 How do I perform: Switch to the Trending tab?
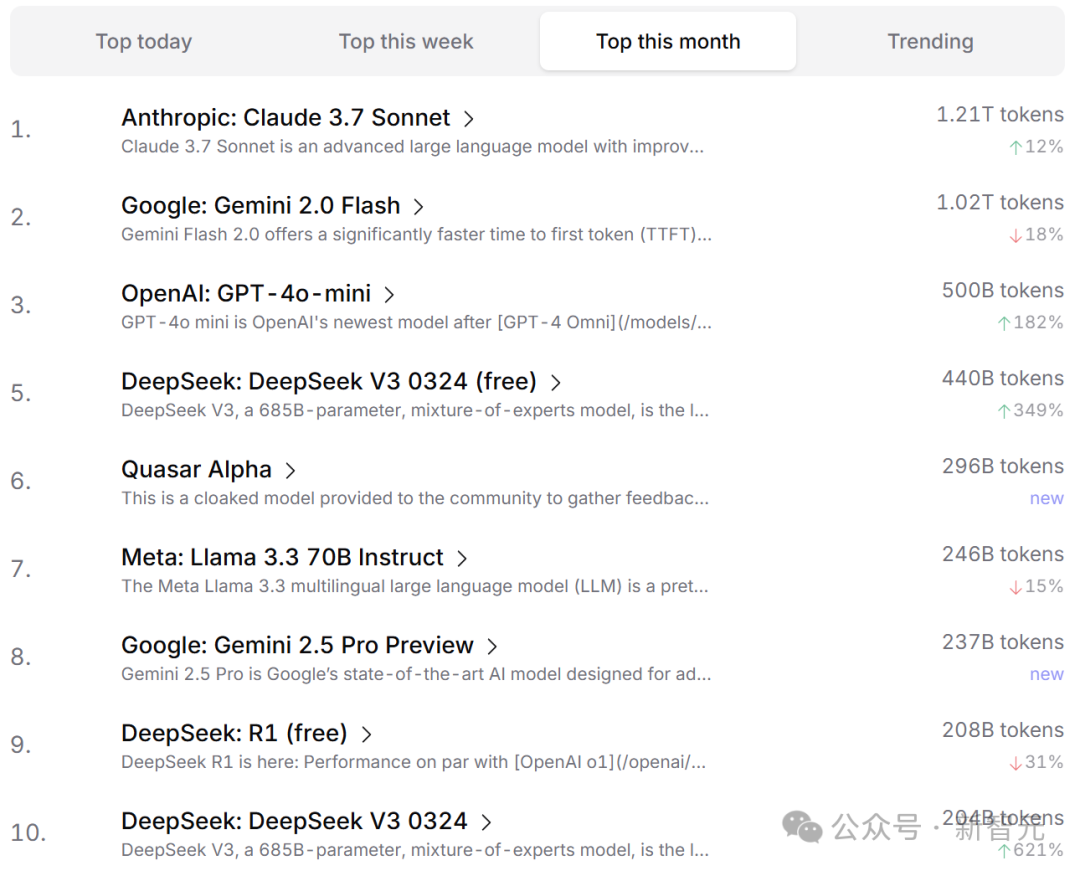[930, 42]
